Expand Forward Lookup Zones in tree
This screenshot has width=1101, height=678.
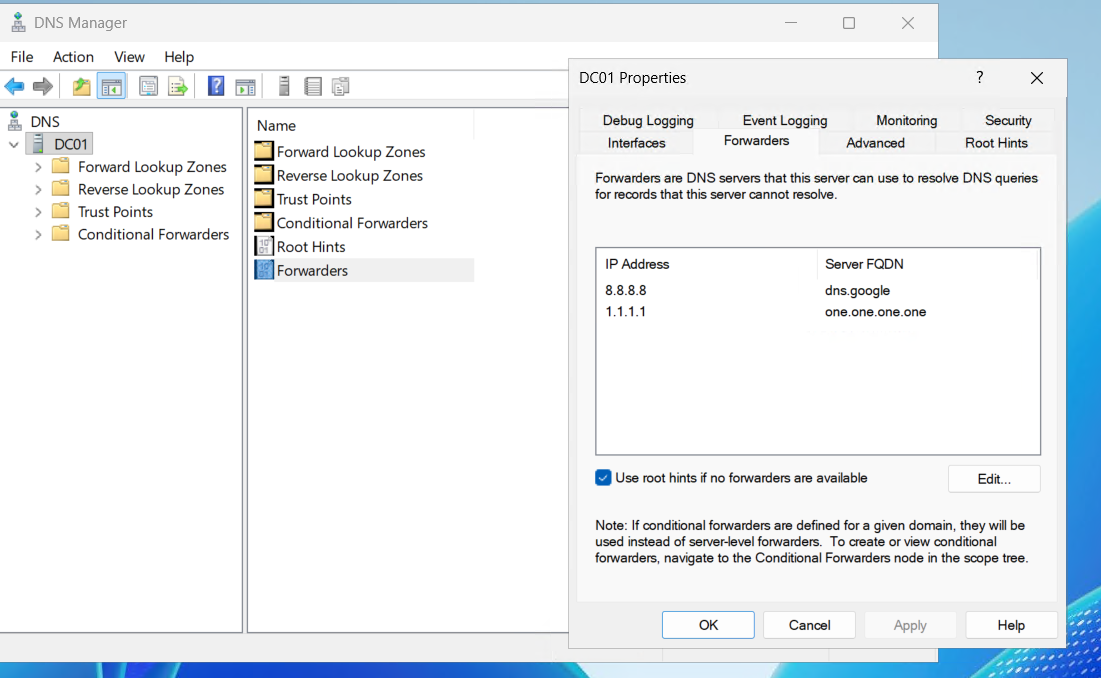point(38,167)
